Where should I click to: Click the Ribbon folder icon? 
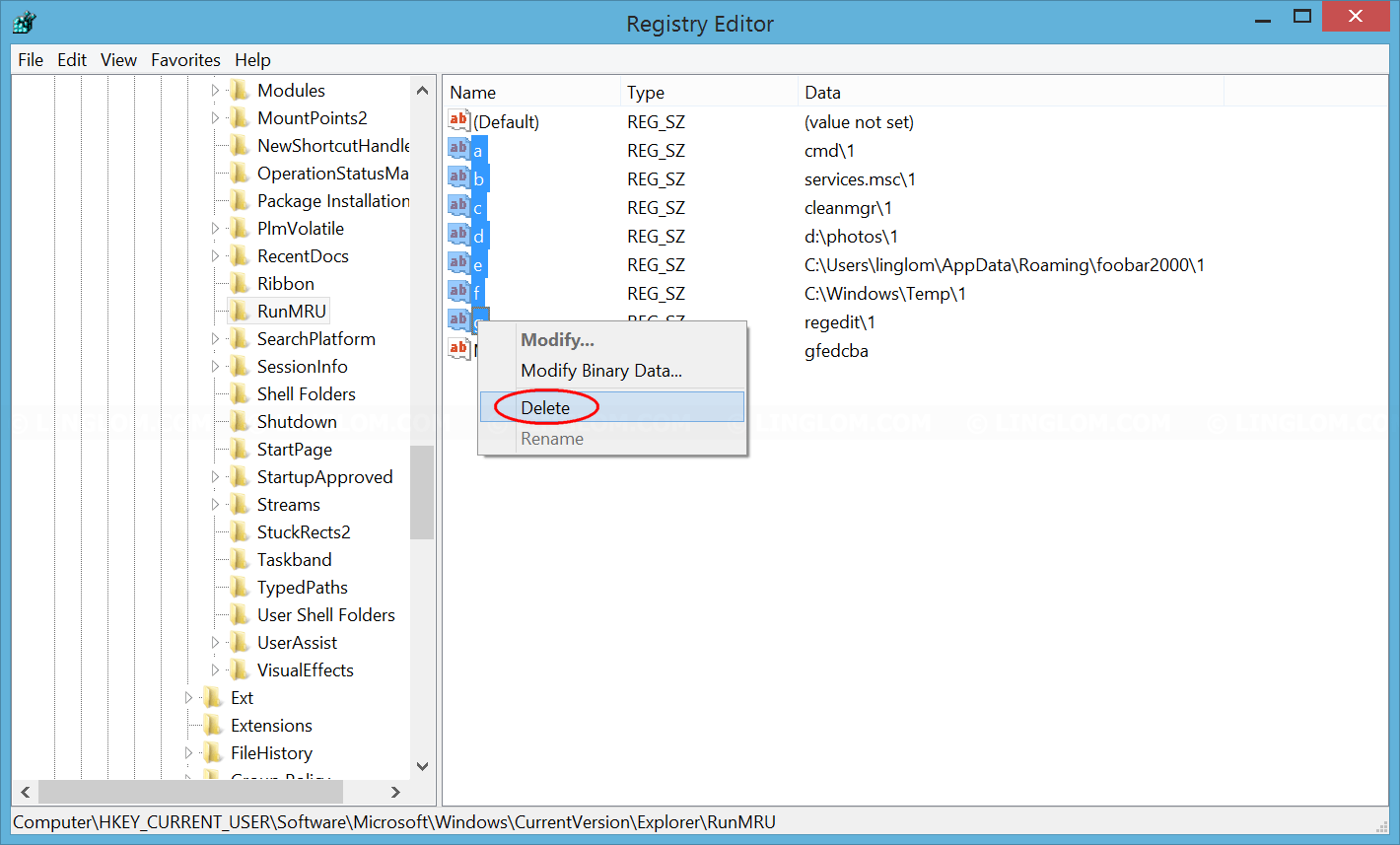click(240, 283)
